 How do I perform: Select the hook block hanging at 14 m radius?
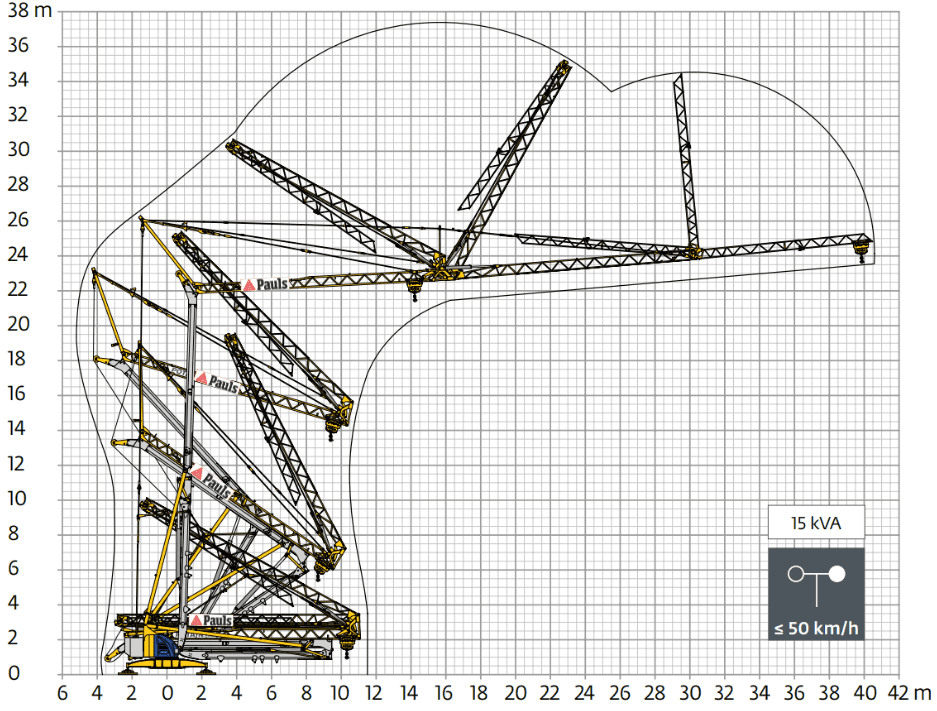(413, 290)
